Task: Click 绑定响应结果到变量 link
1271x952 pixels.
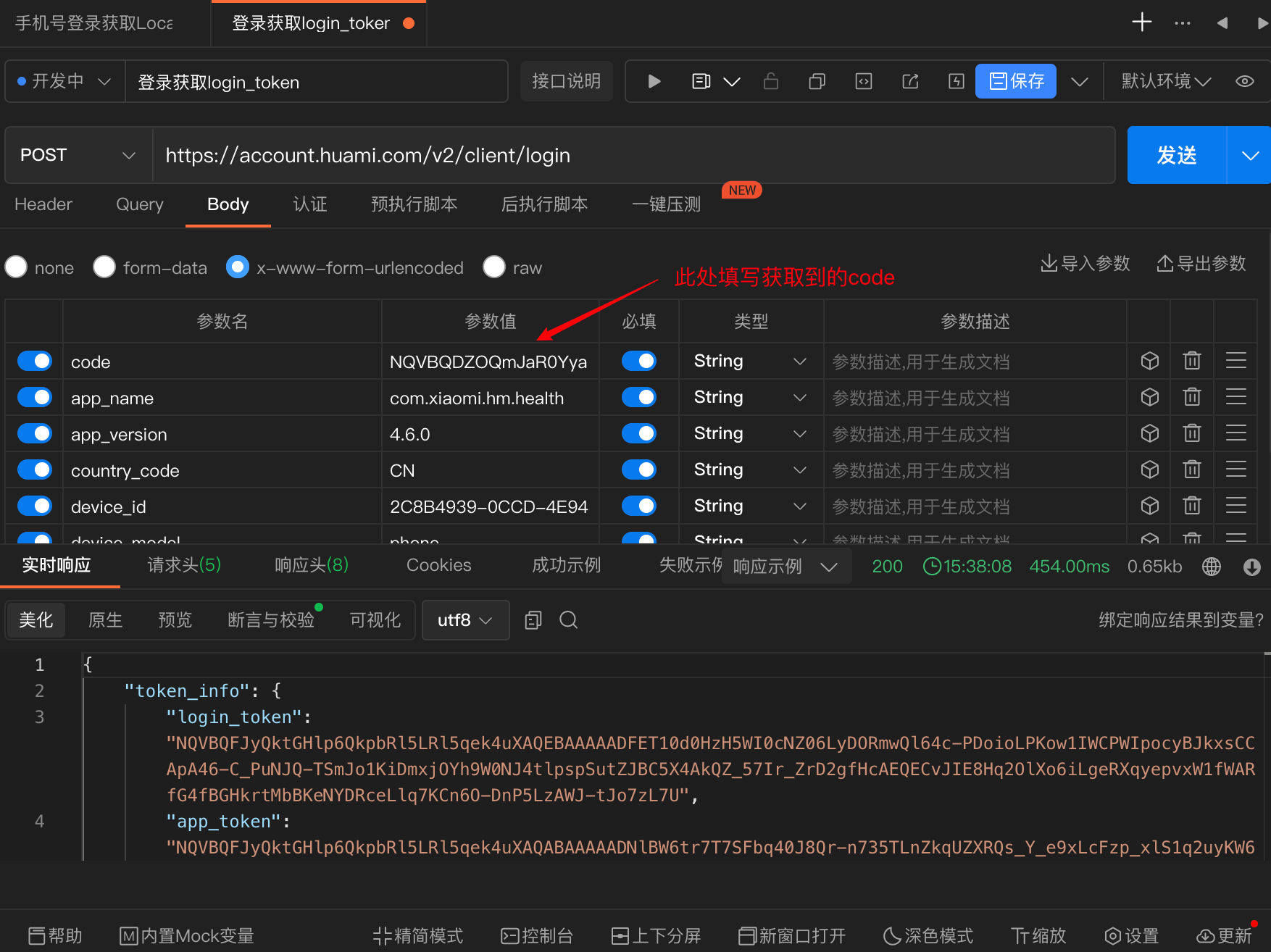Action: [x=1181, y=620]
